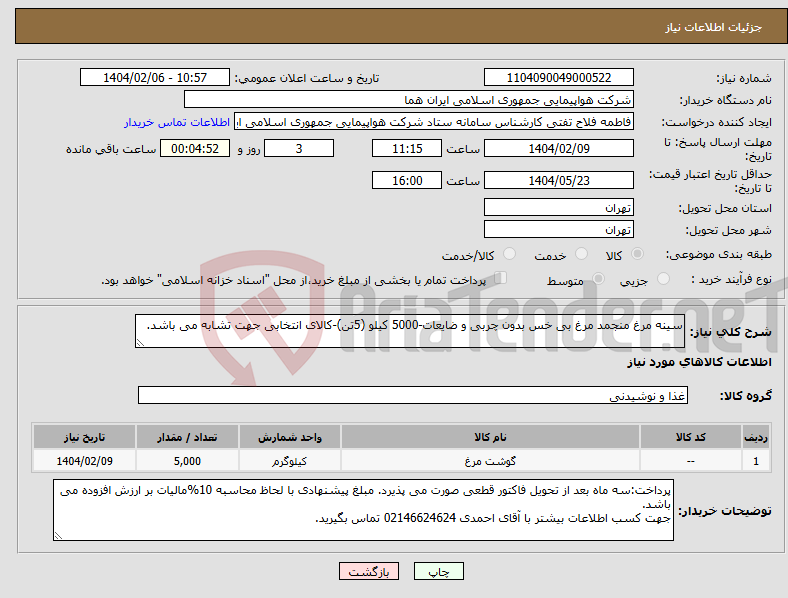Image resolution: width=788 pixels, height=598 pixels.
Task: Open the اطلاعات تماس خریدار link
Action: [x=177, y=122]
